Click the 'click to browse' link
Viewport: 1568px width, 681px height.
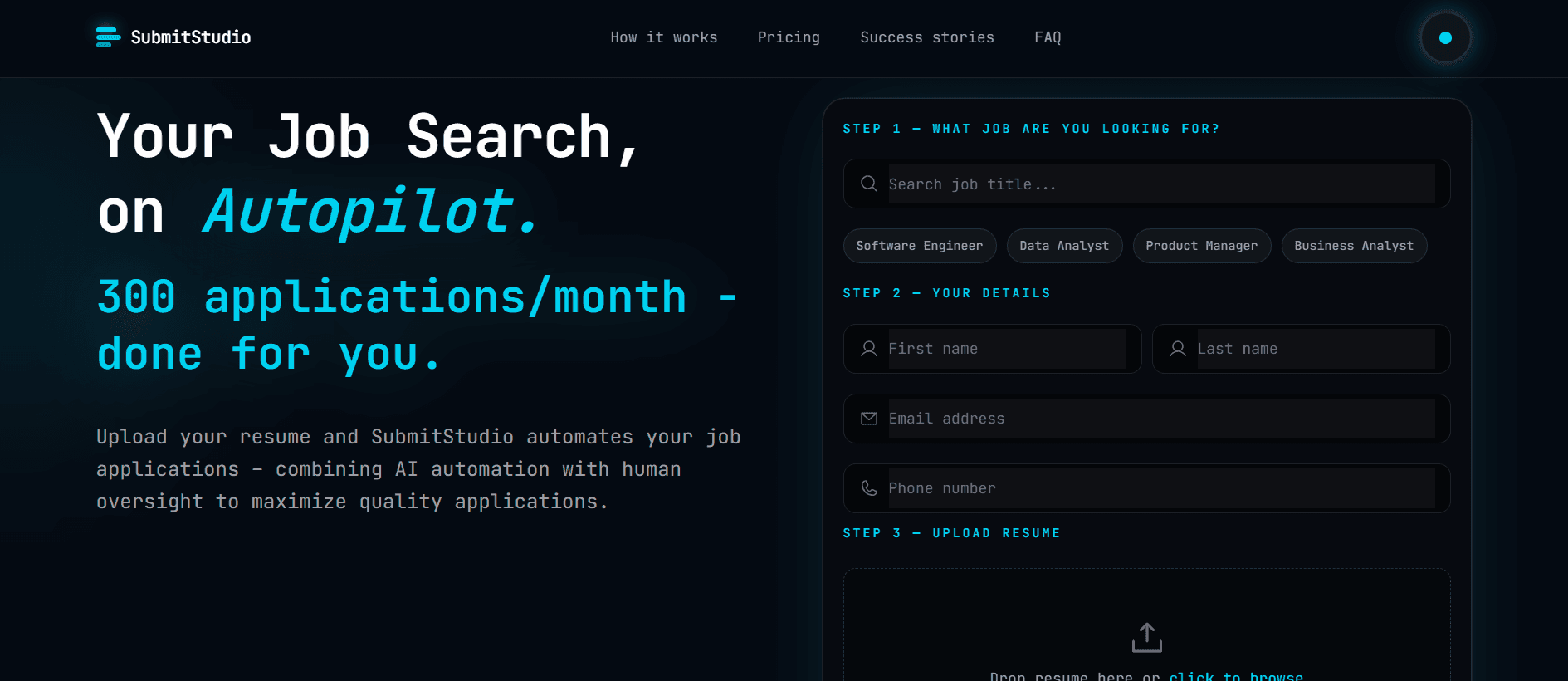tap(1236, 676)
